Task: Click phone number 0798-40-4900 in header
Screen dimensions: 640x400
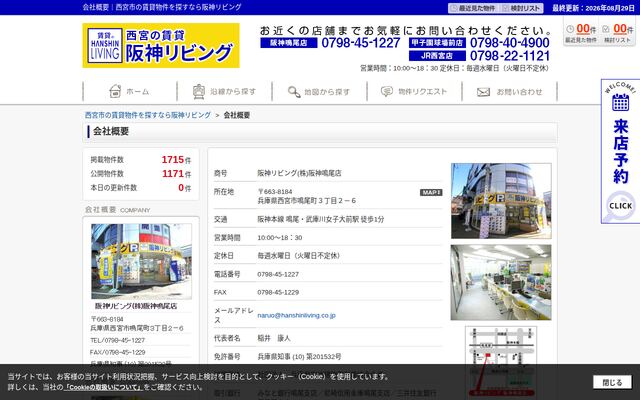Action: coord(509,43)
